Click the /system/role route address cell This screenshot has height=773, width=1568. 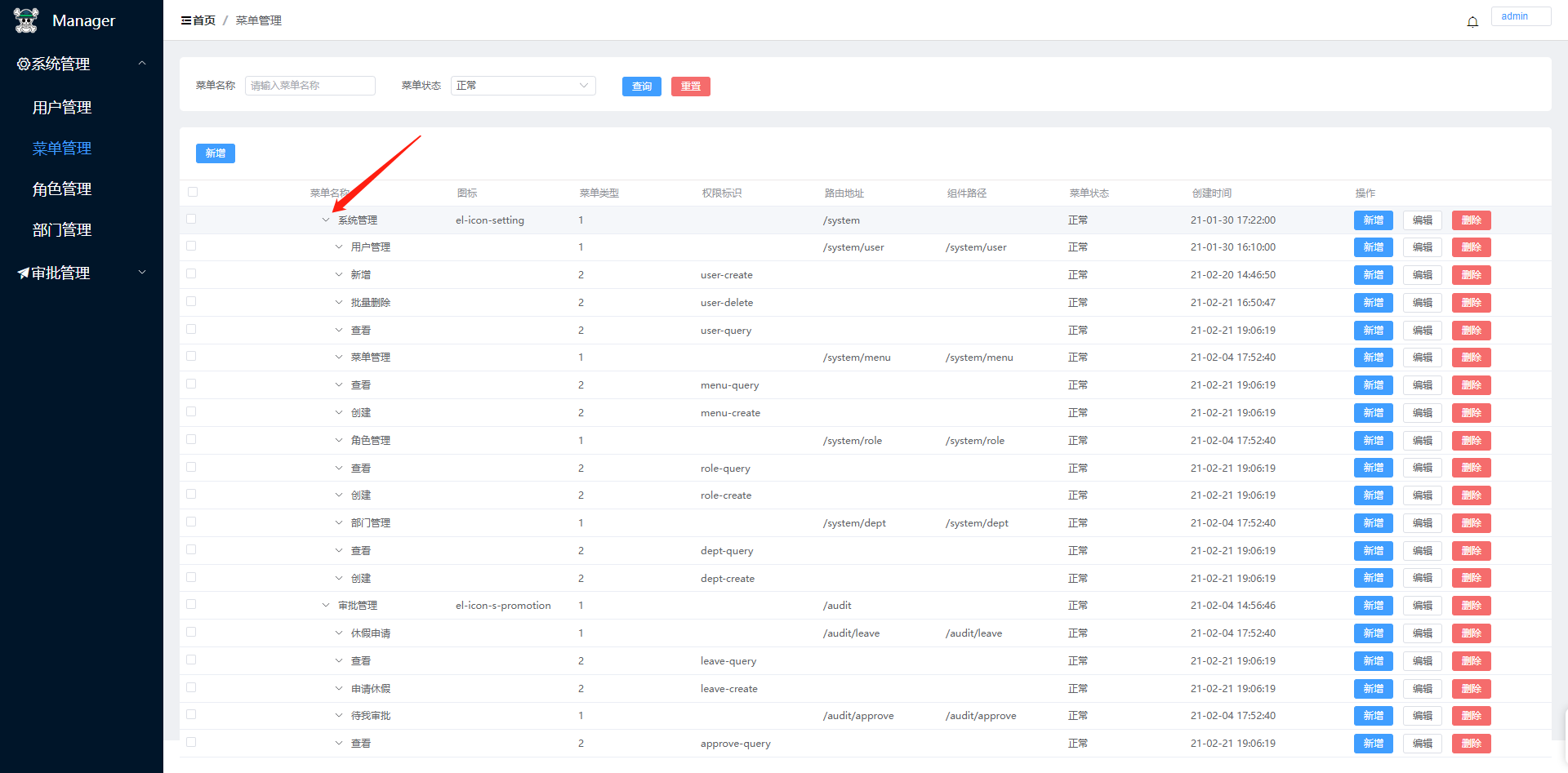[853, 441]
